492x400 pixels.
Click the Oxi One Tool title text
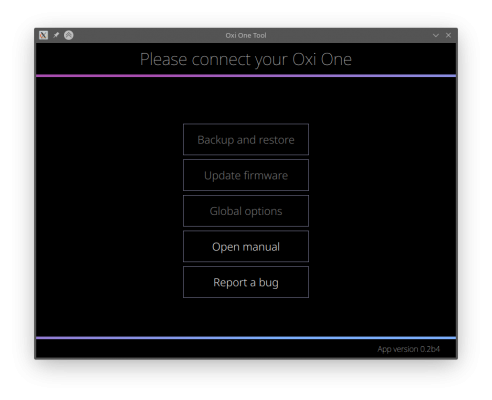pos(246,35)
